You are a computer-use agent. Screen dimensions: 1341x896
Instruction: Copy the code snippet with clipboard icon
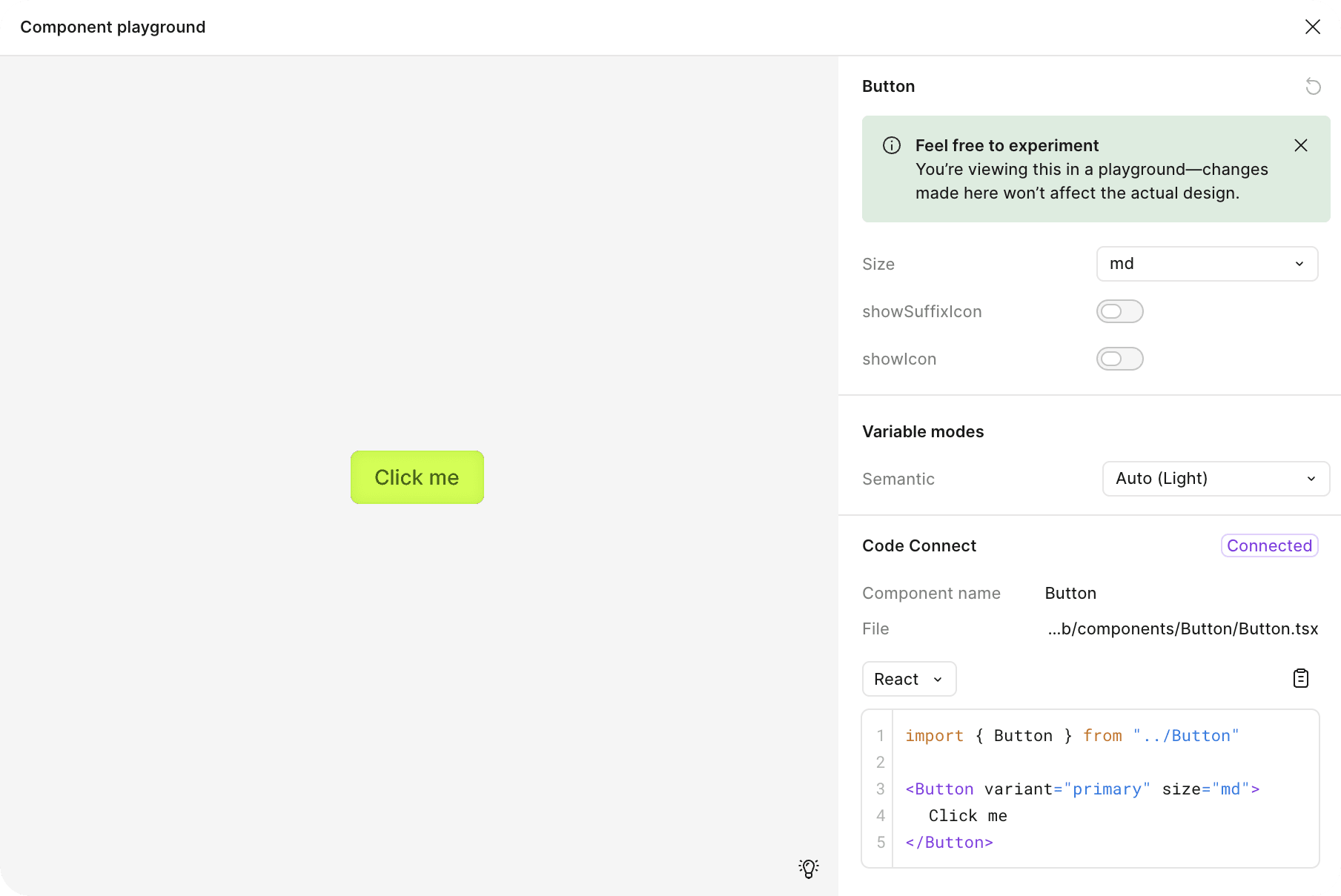pos(1300,678)
